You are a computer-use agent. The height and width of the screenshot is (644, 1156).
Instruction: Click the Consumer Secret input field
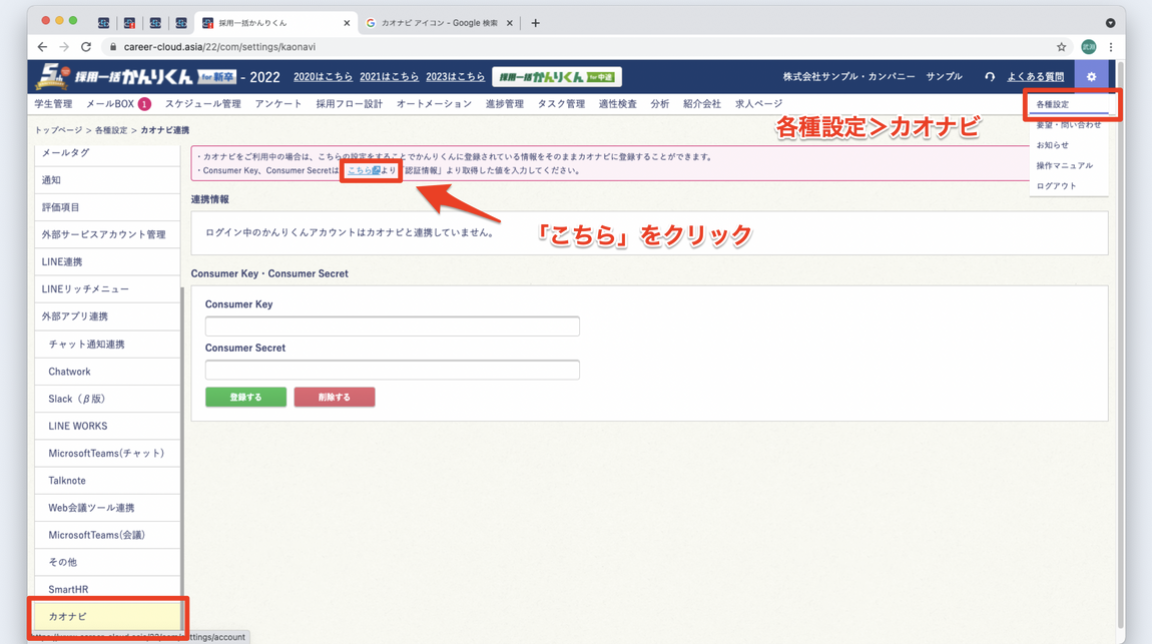[392, 370]
